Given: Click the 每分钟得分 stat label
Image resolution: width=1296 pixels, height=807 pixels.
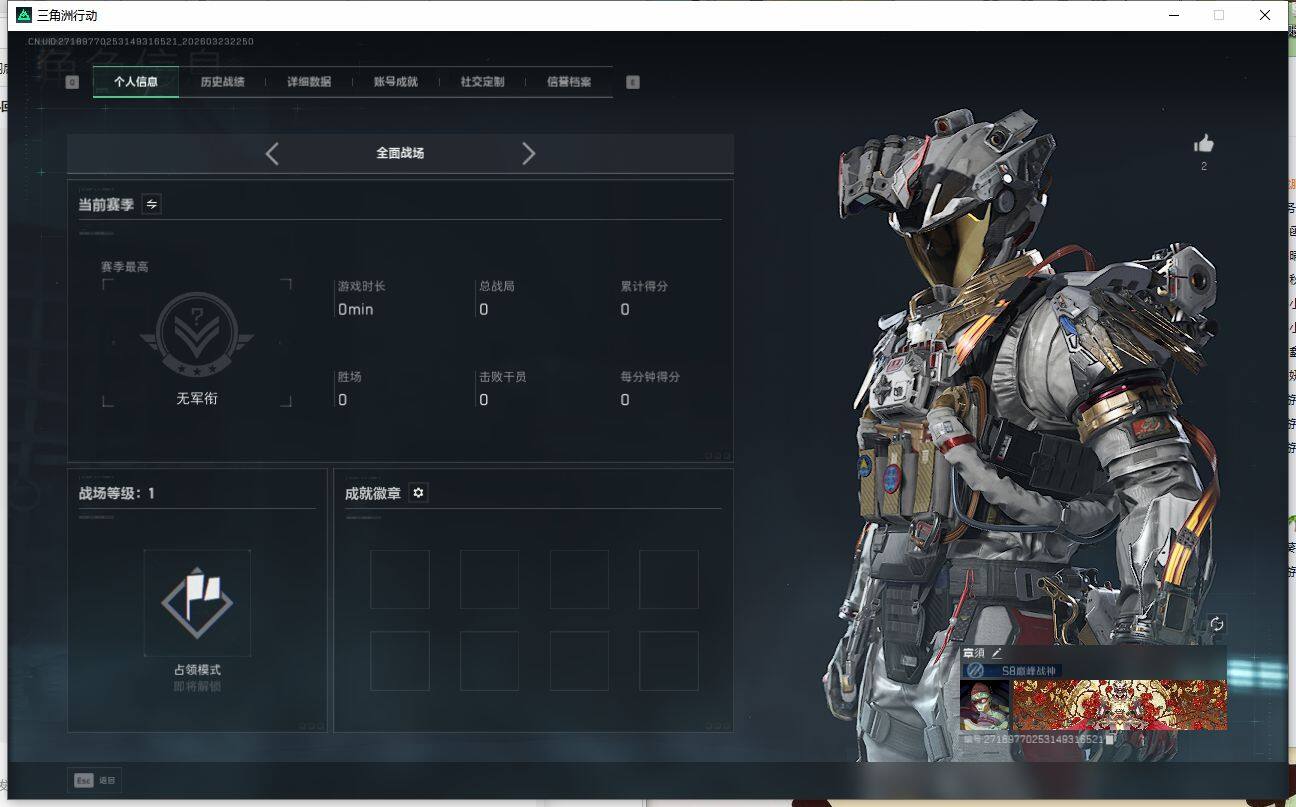Looking at the screenshot, I should pos(650,377).
